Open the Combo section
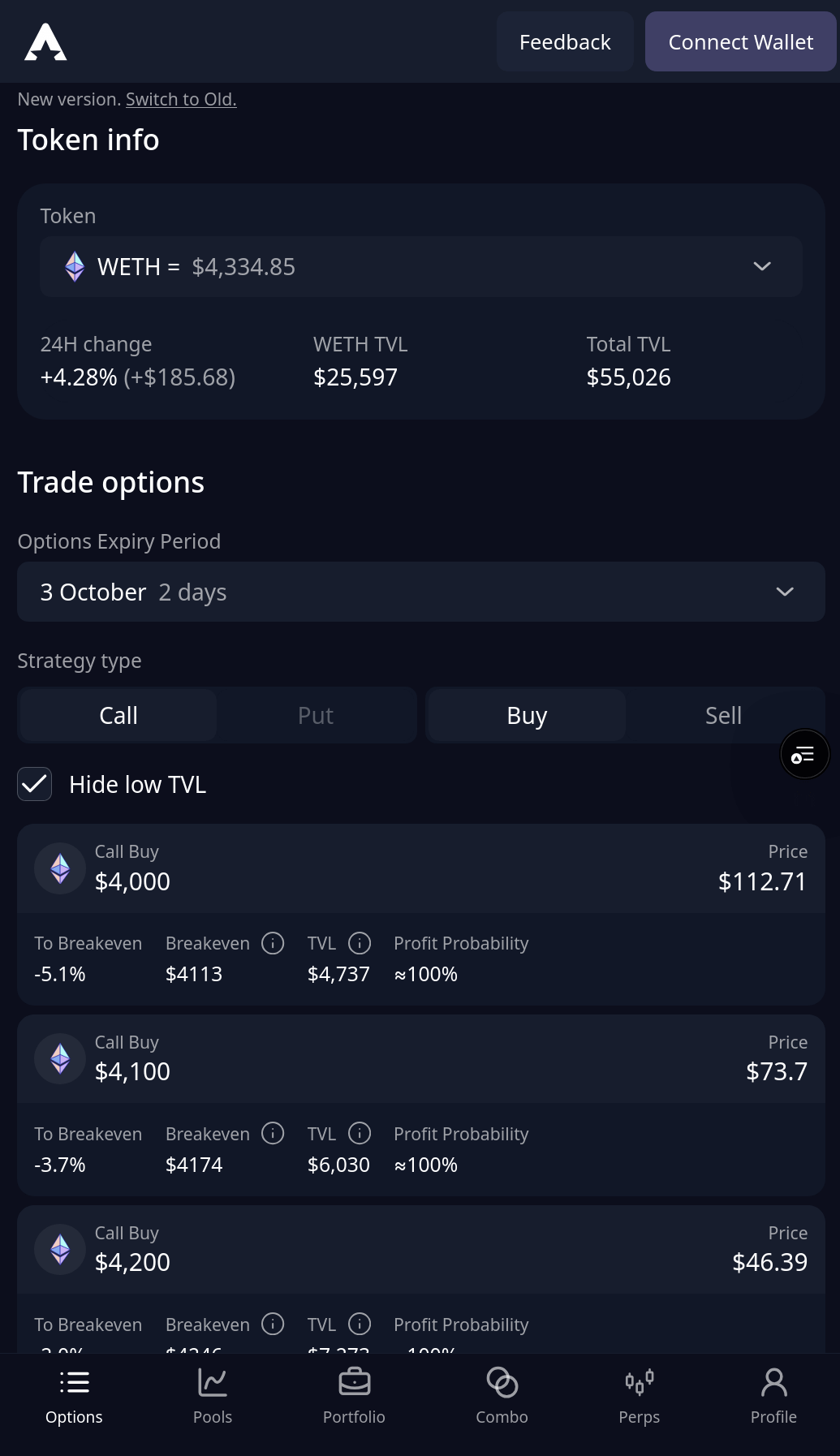The width and height of the screenshot is (840, 1456). [x=502, y=1394]
